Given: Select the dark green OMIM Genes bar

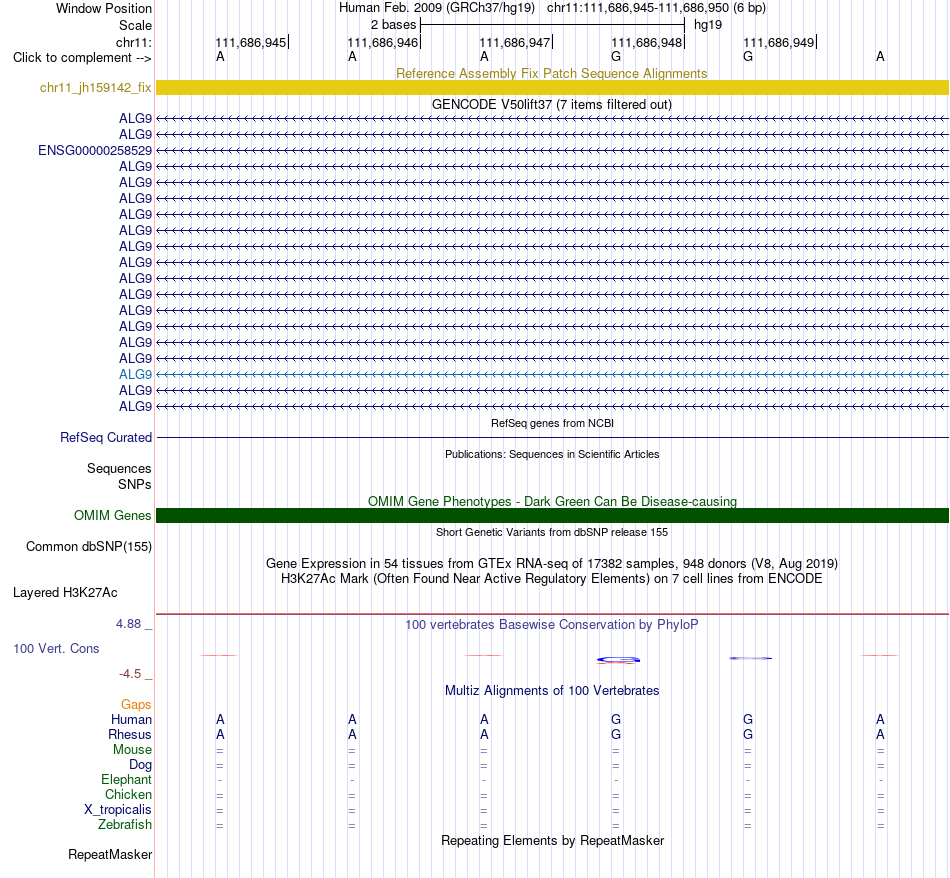Looking at the screenshot, I should (552, 516).
